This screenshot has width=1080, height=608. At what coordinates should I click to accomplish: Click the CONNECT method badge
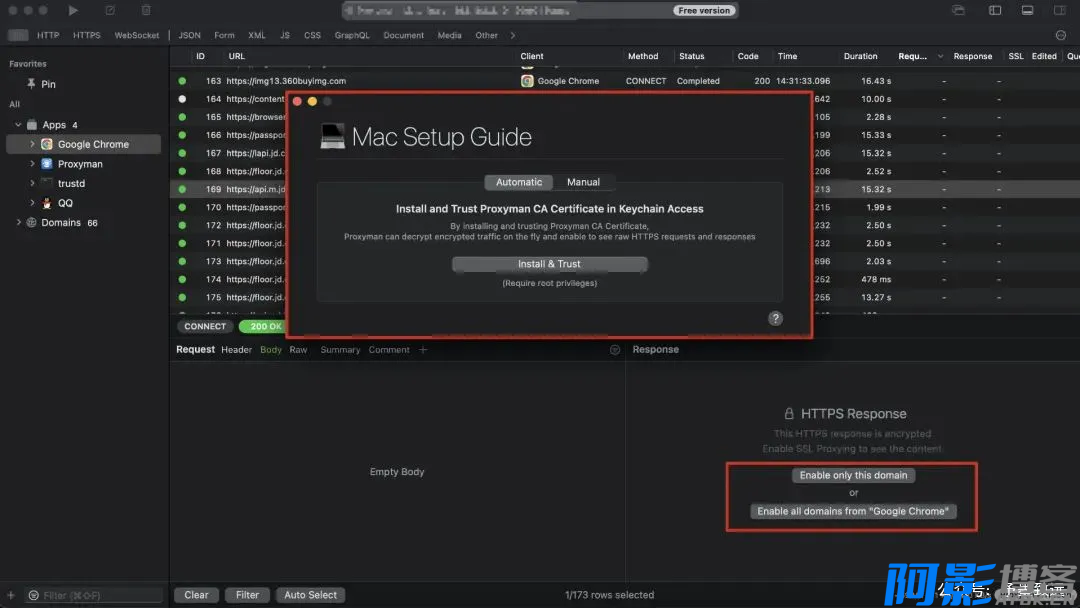click(205, 326)
